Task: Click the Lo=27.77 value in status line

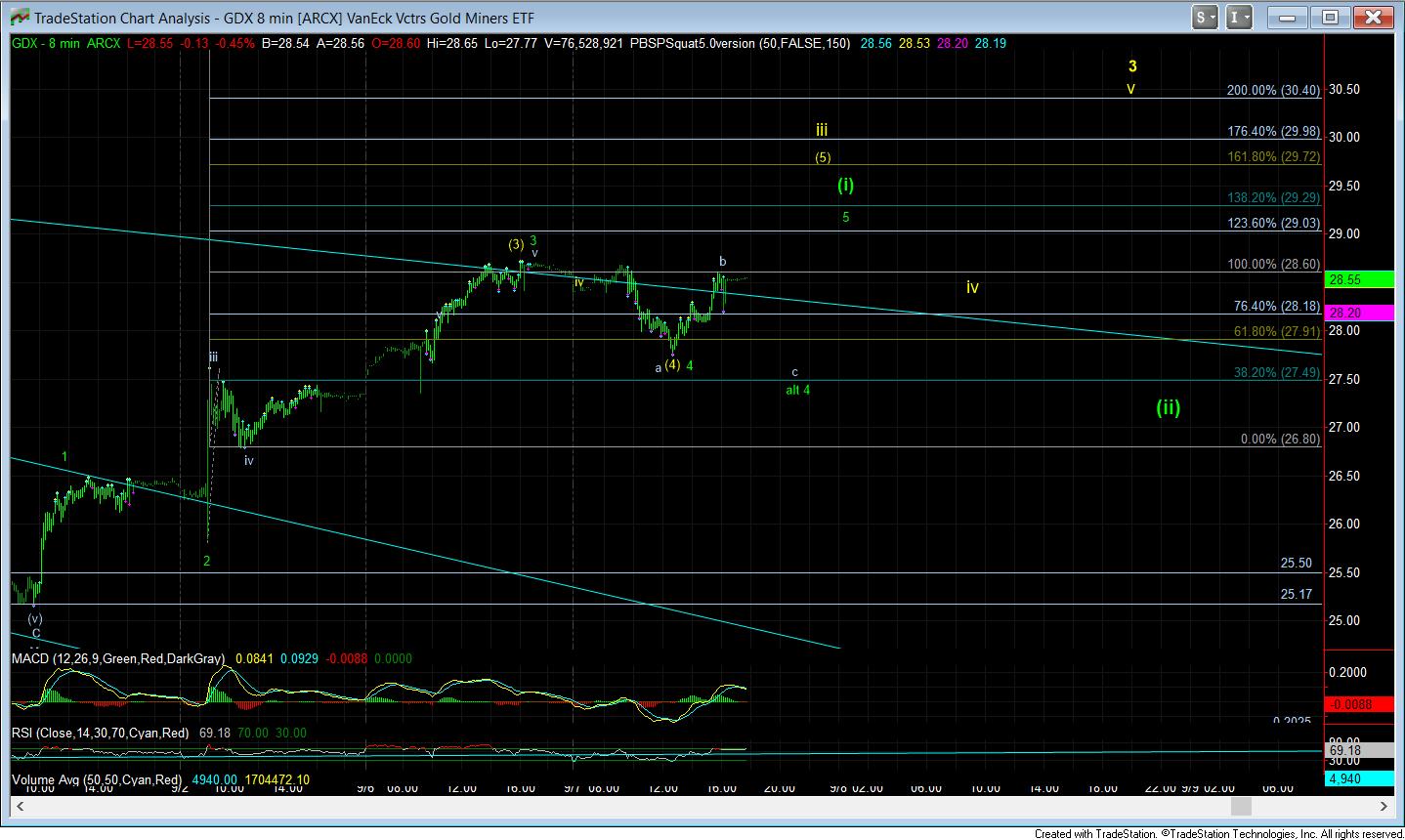Action: 512,43
